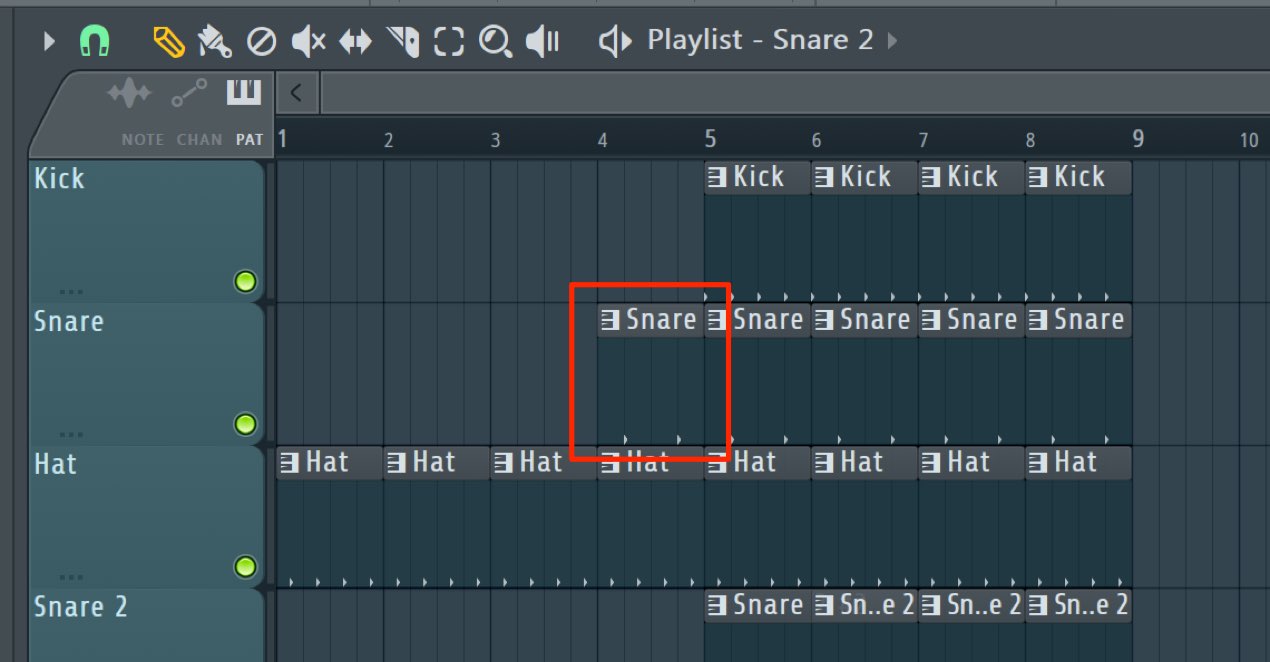Open menu icon of Hat clip at bar 7
The image size is (1270, 662).
pyautogui.click(x=930, y=464)
